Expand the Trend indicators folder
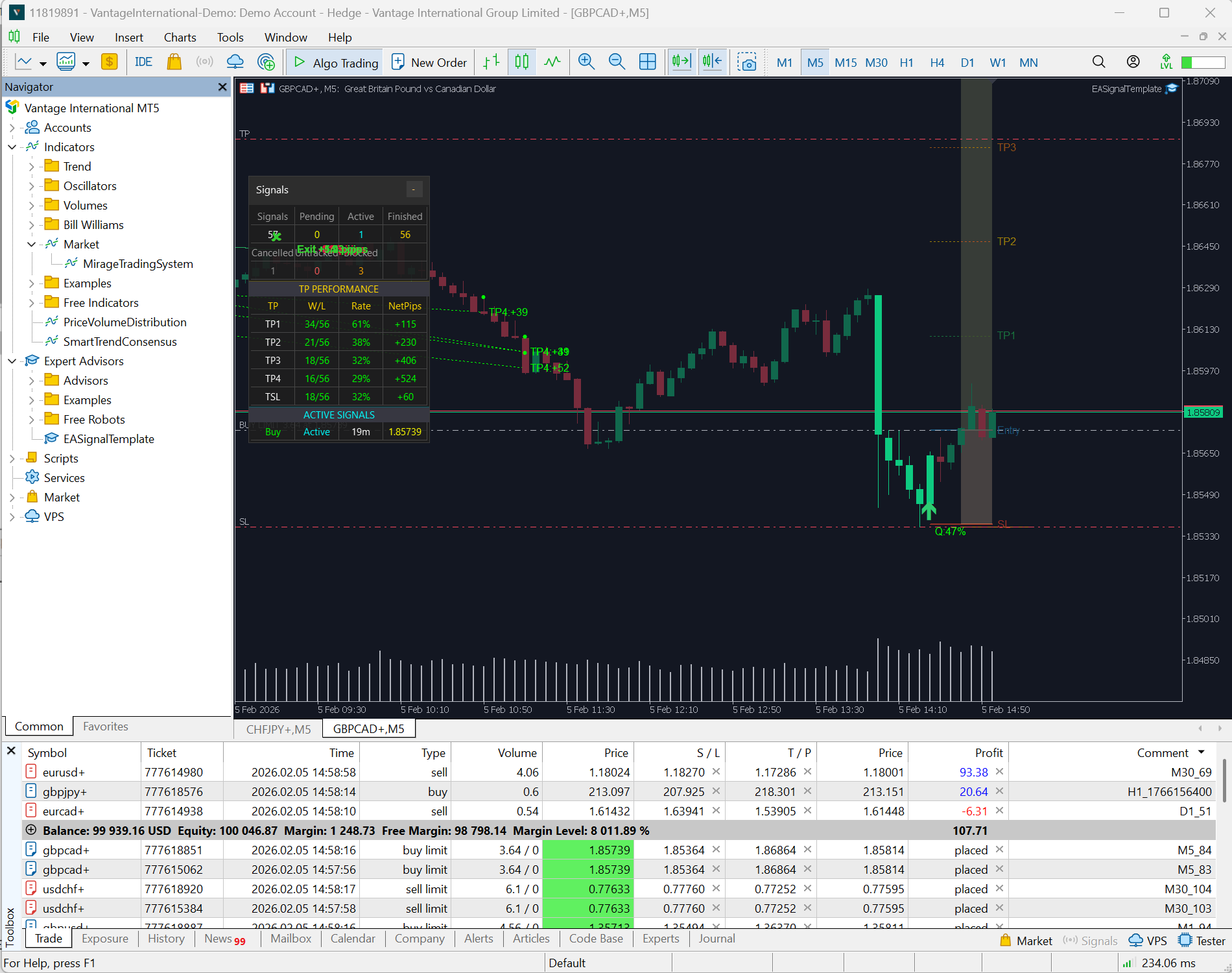Image resolution: width=1232 pixels, height=973 pixels. pos(32,167)
